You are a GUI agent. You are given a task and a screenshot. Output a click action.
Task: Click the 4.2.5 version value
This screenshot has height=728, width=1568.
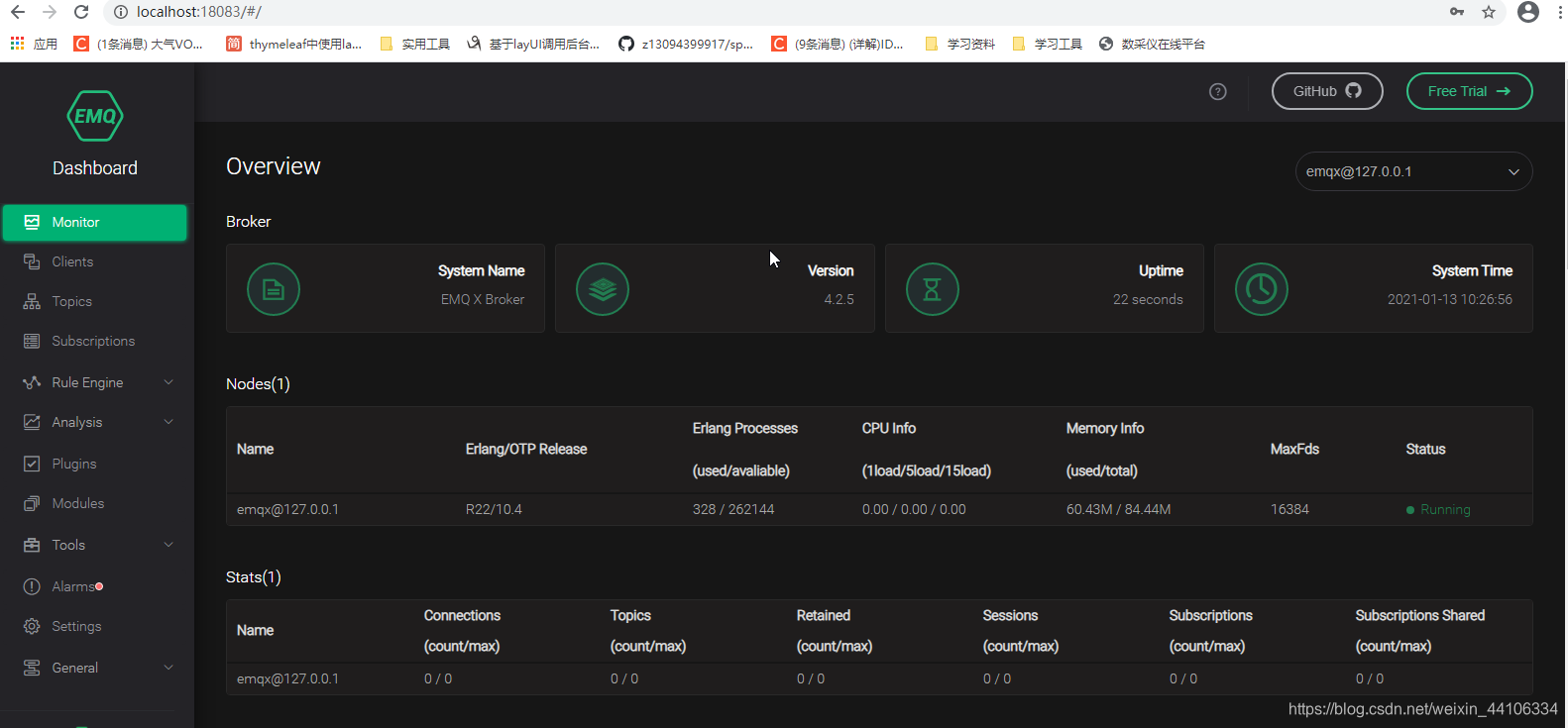pos(839,299)
